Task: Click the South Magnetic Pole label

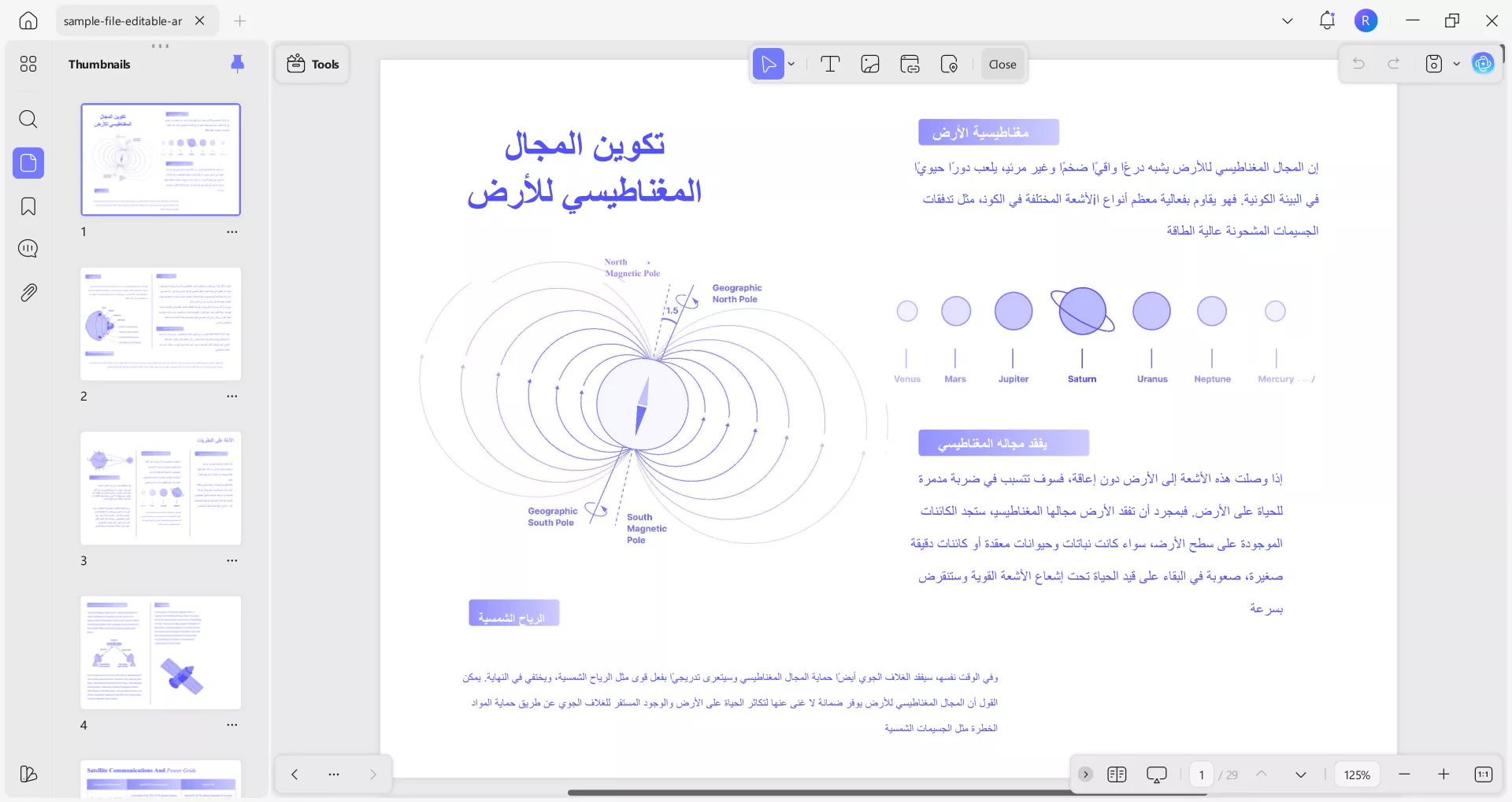Action: coord(647,529)
